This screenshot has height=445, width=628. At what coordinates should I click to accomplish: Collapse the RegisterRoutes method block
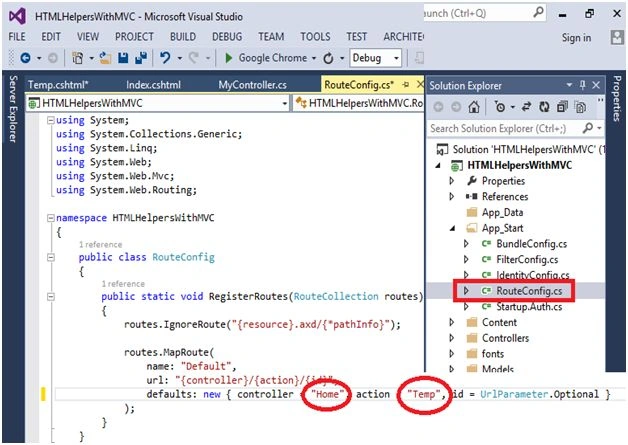pyautogui.click(x=51, y=297)
